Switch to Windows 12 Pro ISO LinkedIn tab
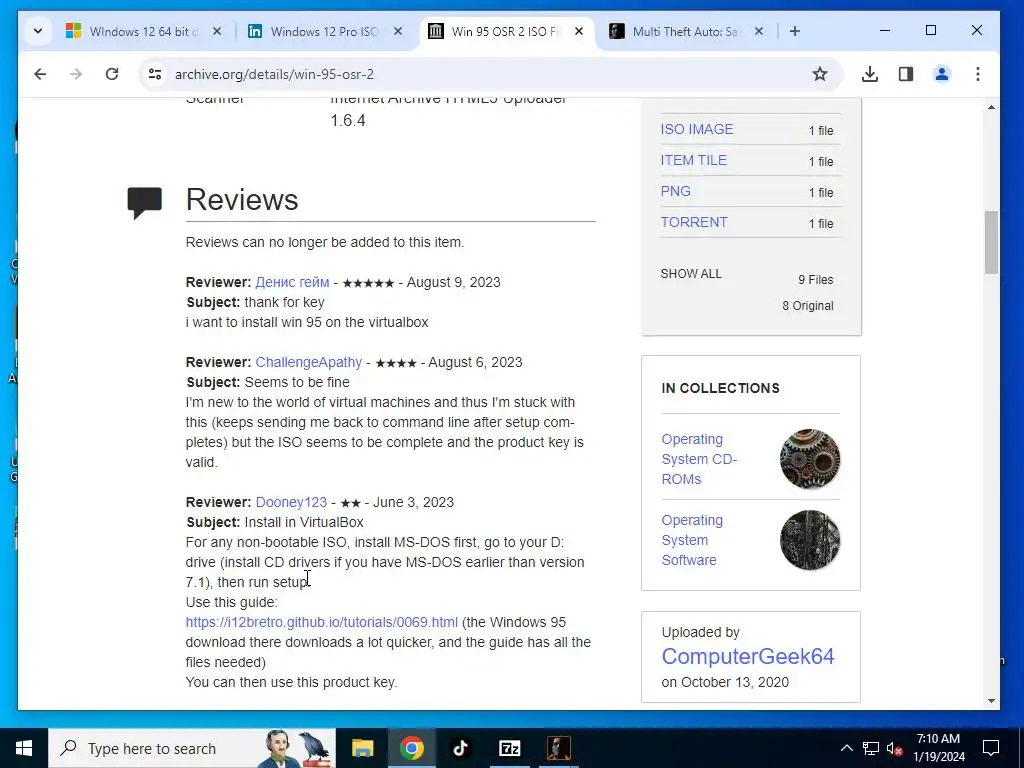 click(x=324, y=31)
